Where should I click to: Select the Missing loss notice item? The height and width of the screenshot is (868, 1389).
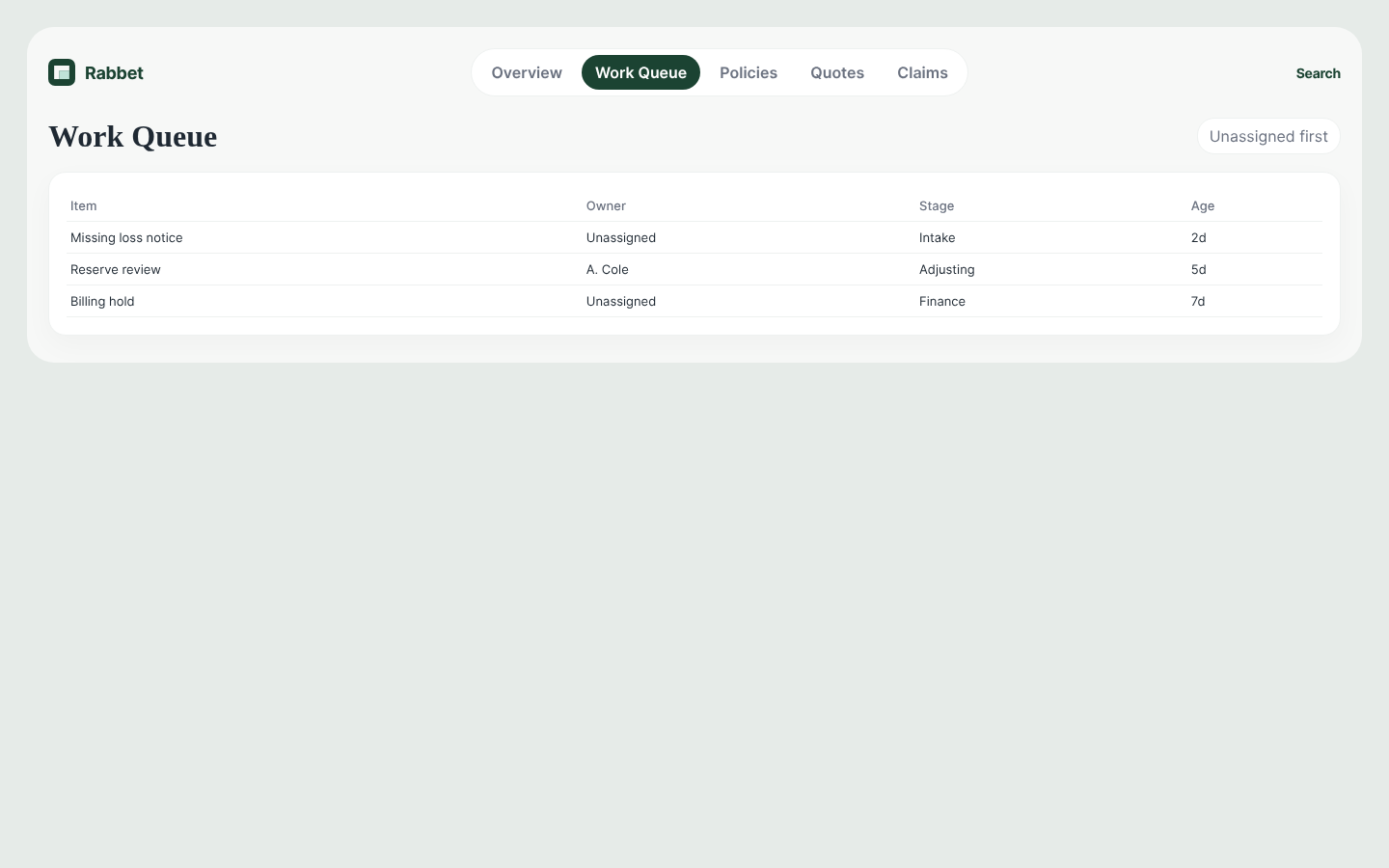[x=126, y=237]
